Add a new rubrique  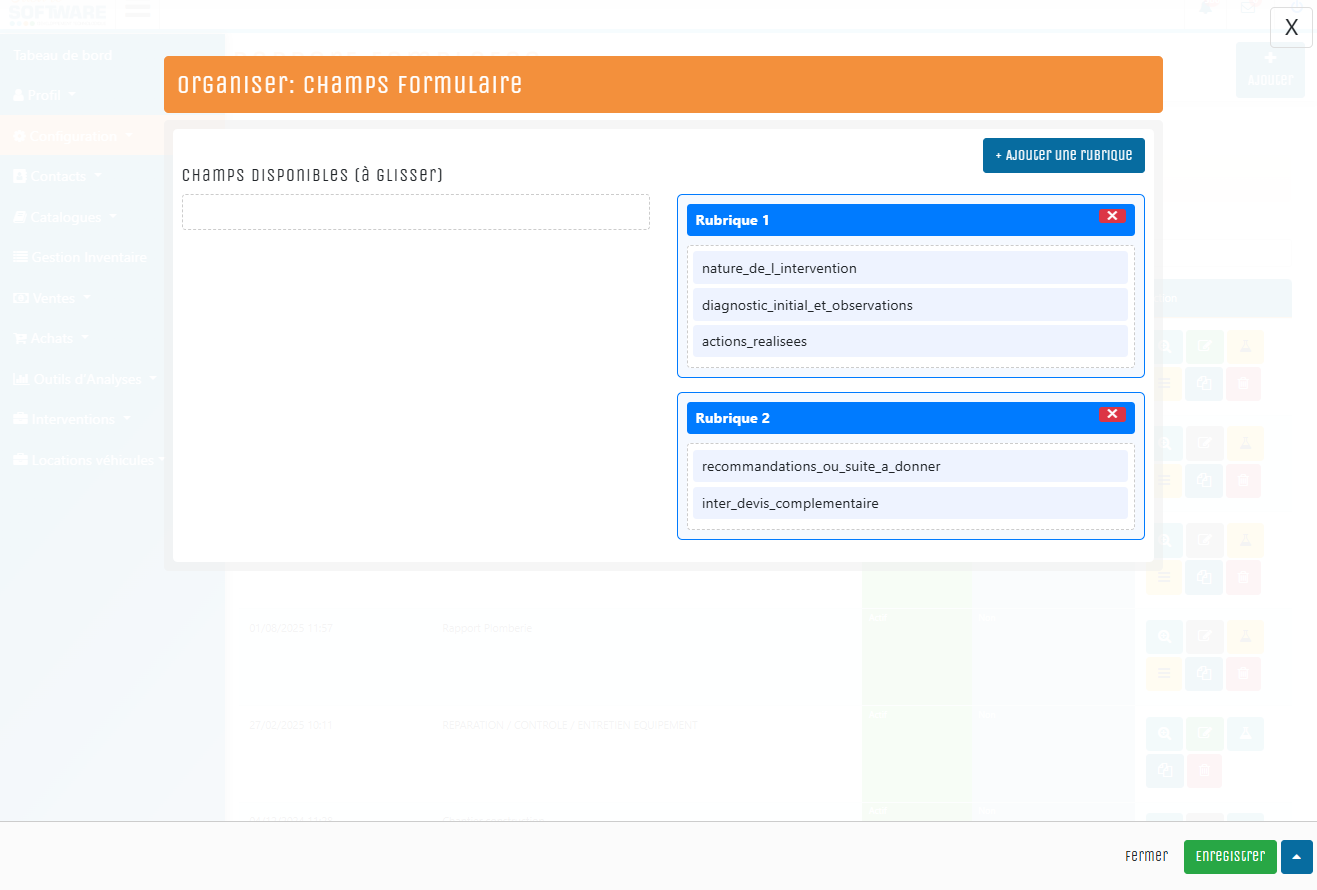pyautogui.click(x=1063, y=155)
